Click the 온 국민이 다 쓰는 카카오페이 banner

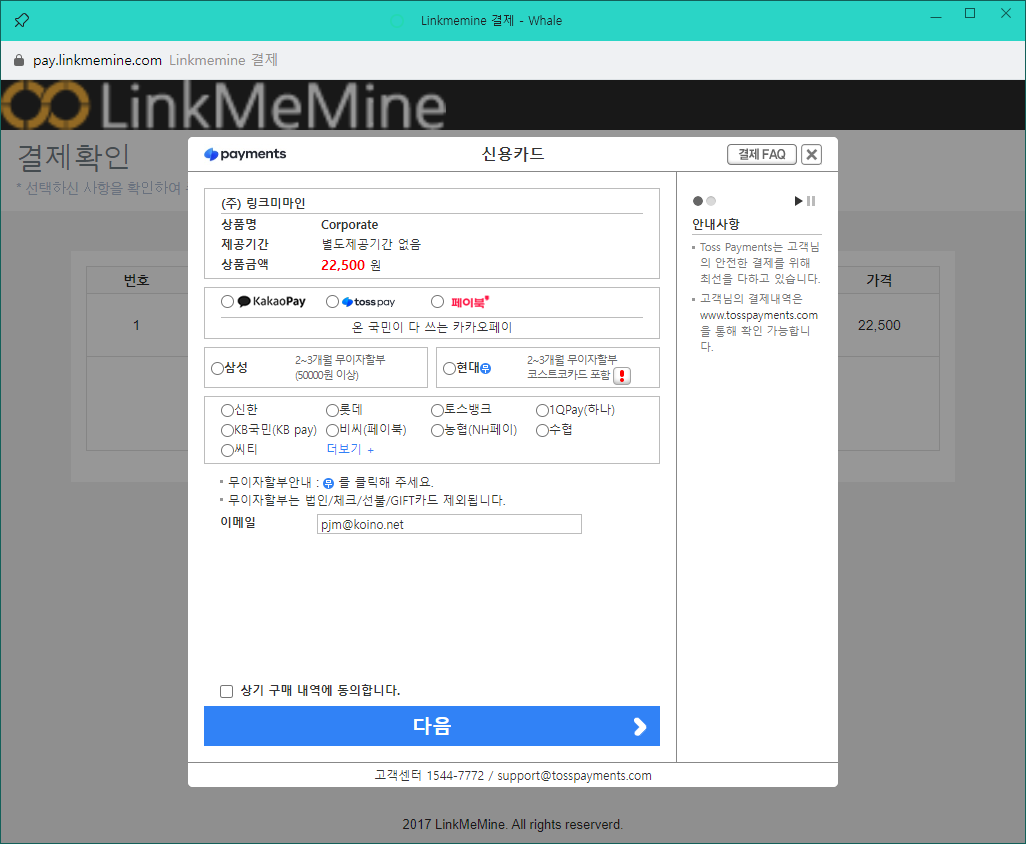pyautogui.click(x=432, y=327)
